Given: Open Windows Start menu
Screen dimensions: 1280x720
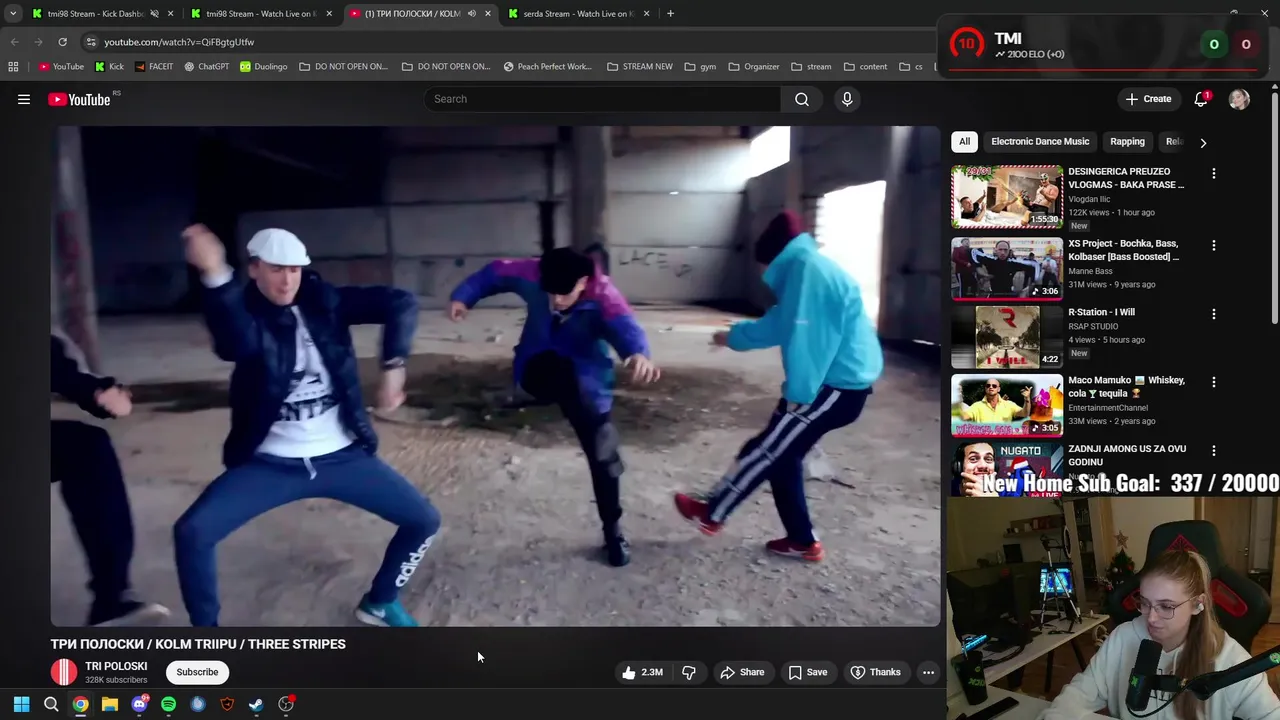Looking at the screenshot, I should coord(21,704).
